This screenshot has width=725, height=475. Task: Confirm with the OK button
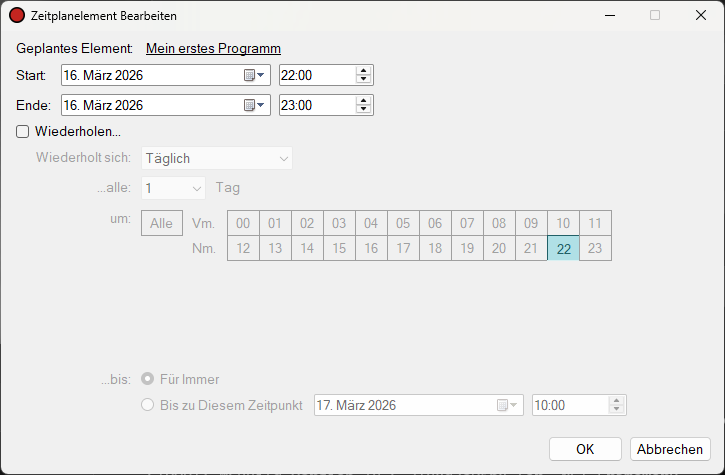(585, 449)
